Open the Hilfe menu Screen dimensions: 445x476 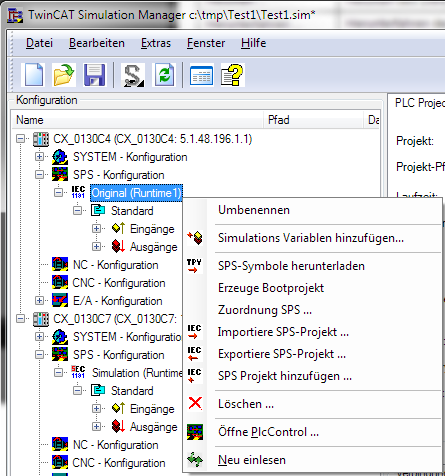pyautogui.click(x=253, y=43)
